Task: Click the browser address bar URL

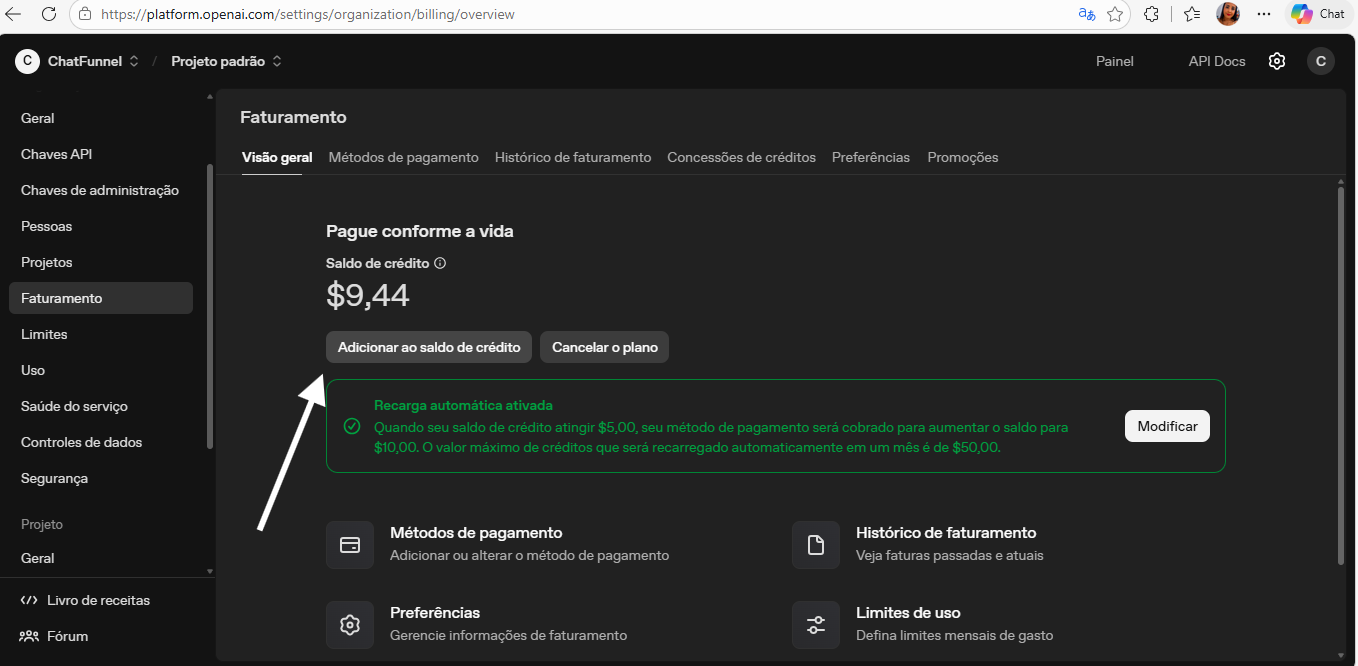Action: point(308,15)
